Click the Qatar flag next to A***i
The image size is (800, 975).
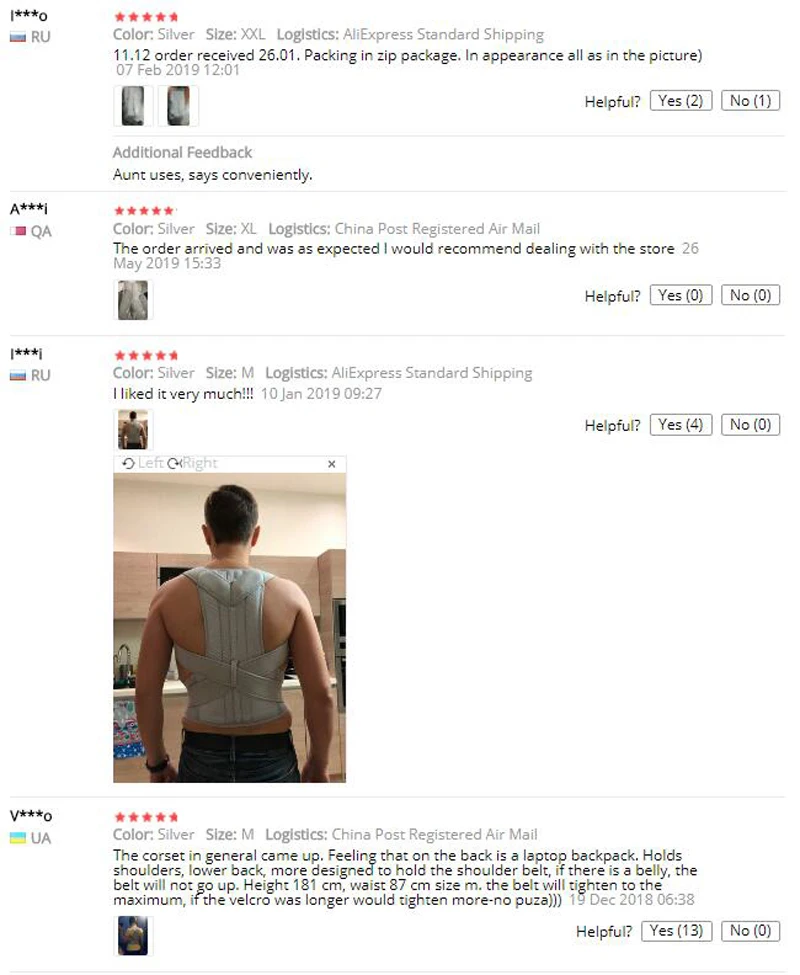tap(18, 231)
